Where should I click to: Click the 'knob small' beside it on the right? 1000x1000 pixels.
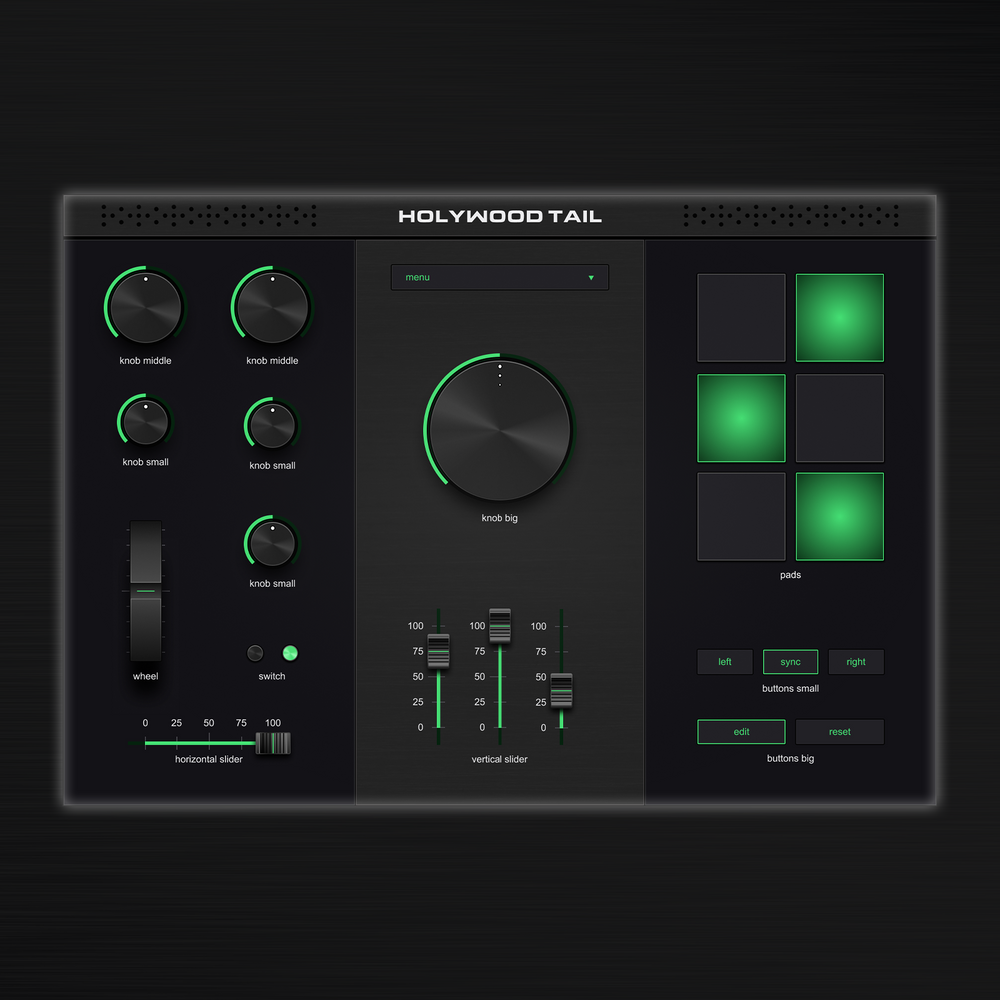[x=271, y=425]
